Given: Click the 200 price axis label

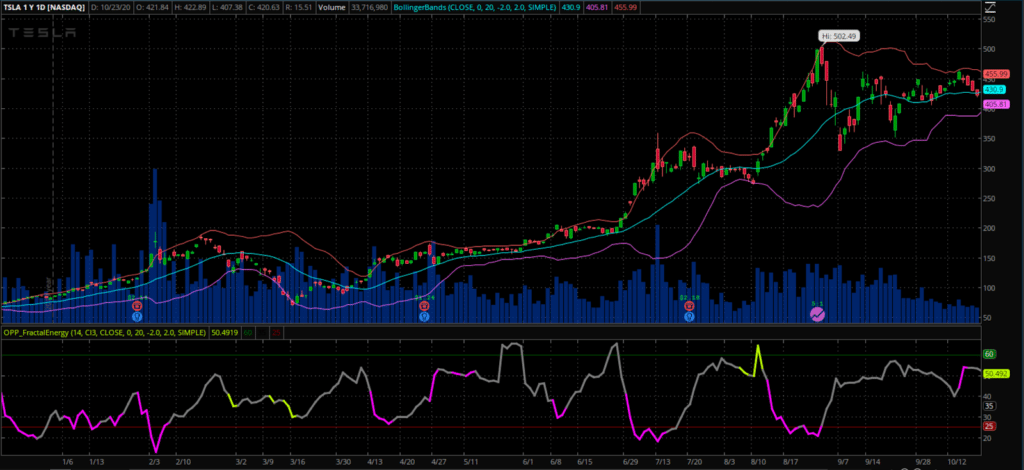Looking at the screenshot, I should [x=989, y=228].
